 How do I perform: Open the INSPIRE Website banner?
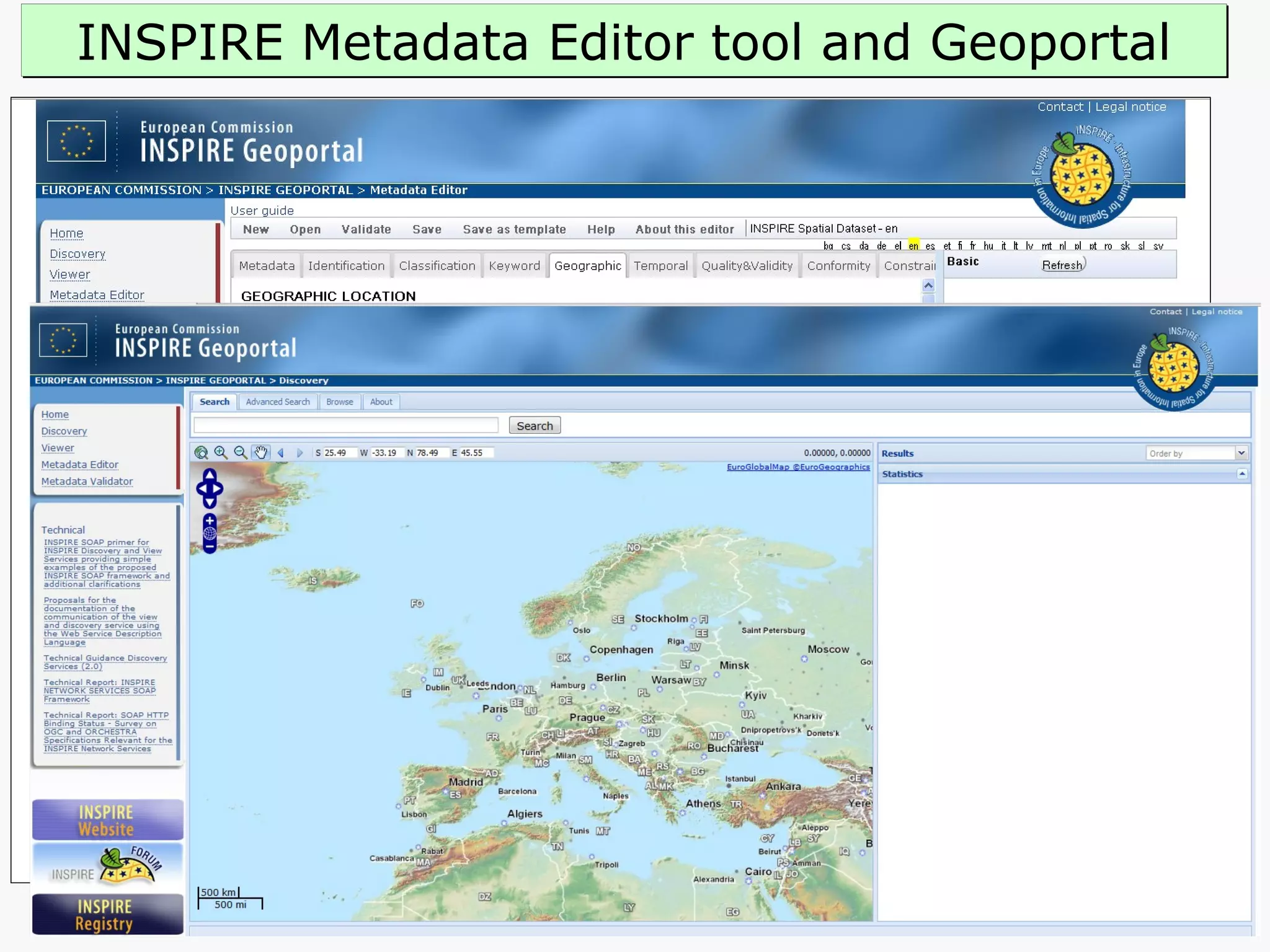(x=107, y=820)
